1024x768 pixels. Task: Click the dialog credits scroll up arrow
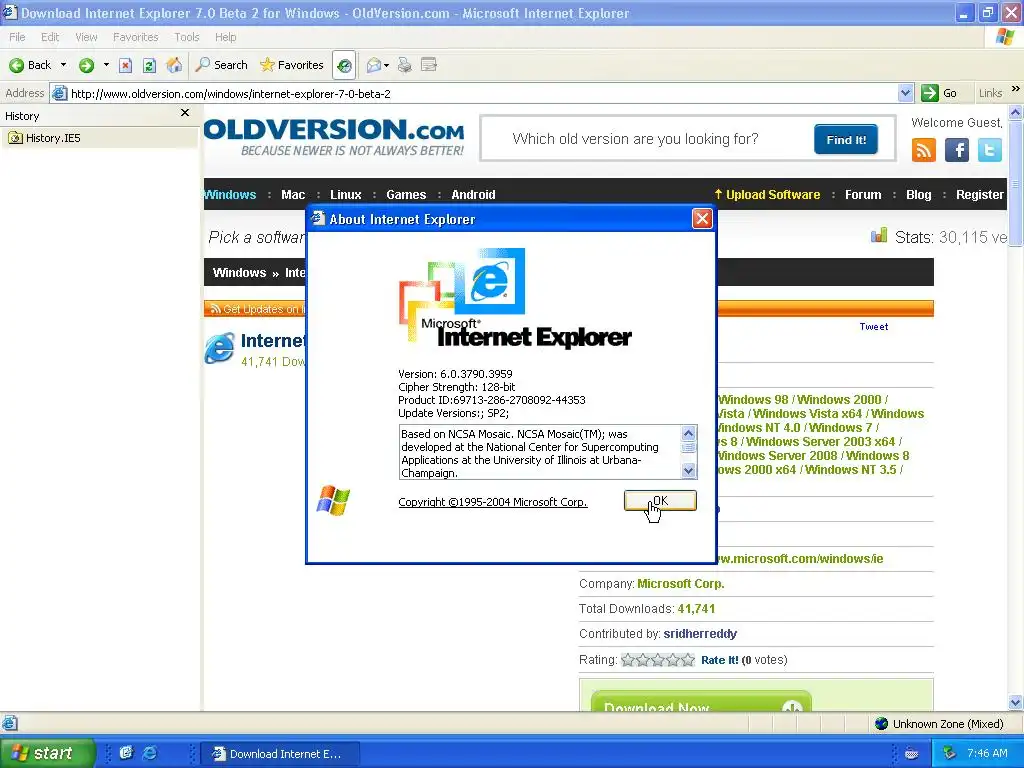tap(688, 434)
